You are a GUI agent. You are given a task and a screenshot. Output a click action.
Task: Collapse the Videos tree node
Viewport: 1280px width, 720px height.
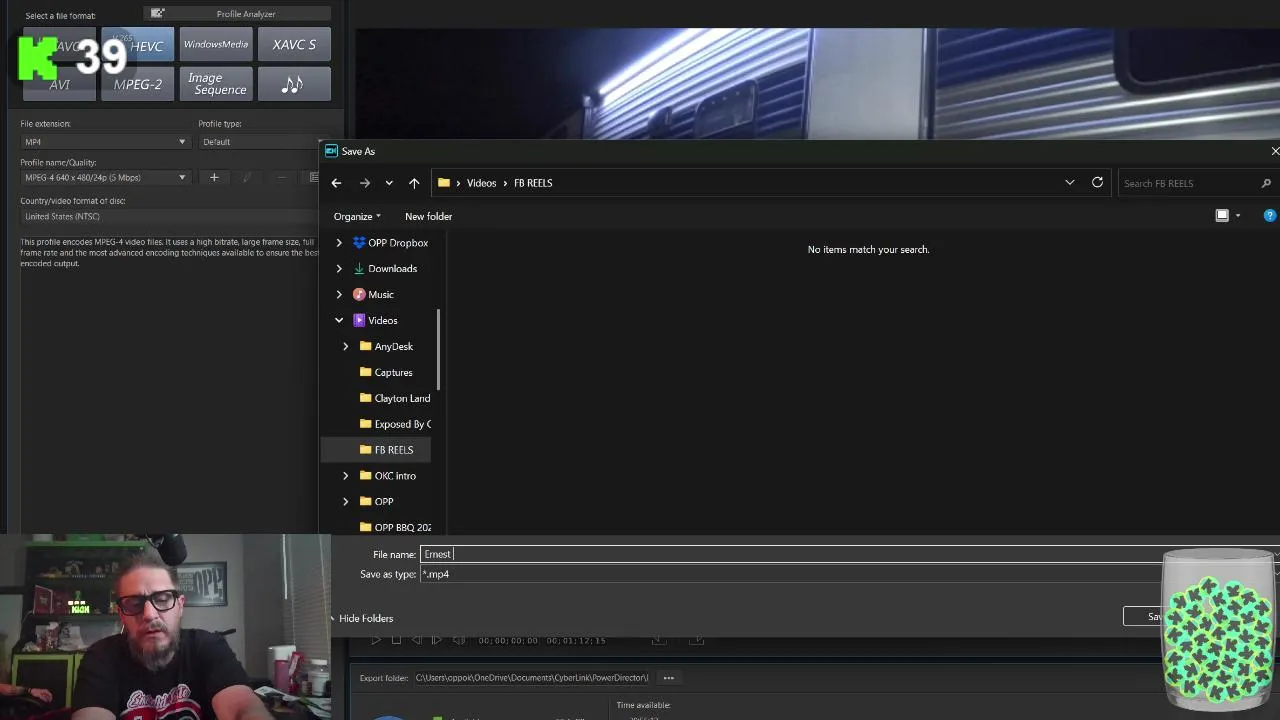339,321
